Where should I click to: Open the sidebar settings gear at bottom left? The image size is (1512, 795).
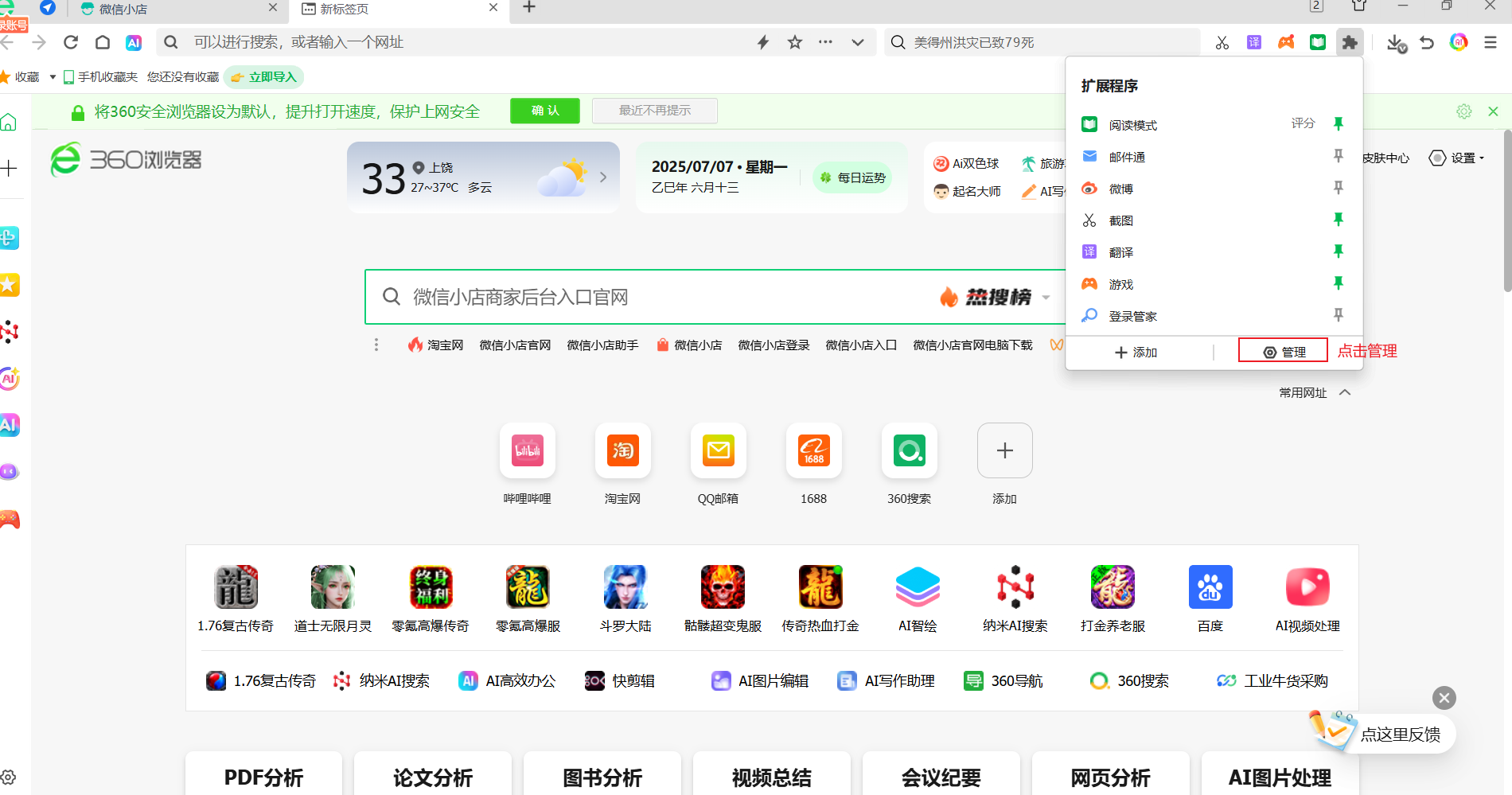pyautogui.click(x=9, y=777)
